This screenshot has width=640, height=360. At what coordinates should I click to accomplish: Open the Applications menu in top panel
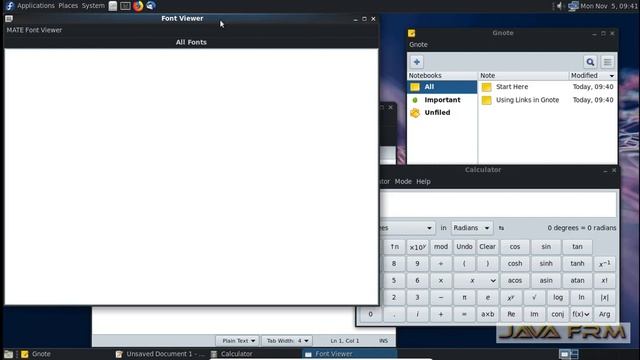[x=36, y=6]
